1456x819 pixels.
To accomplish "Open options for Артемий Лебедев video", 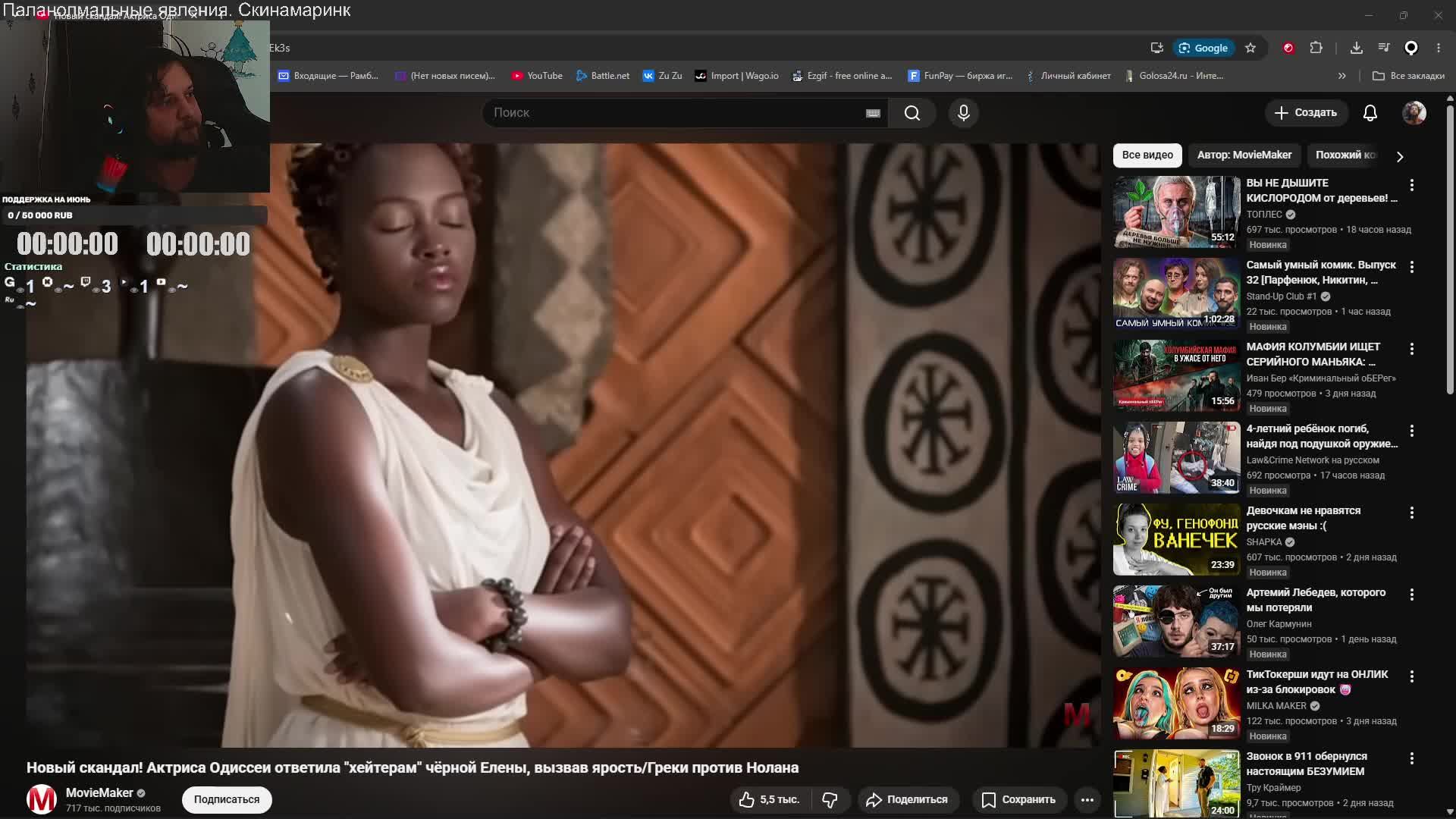I will (x=1412, y=595).
